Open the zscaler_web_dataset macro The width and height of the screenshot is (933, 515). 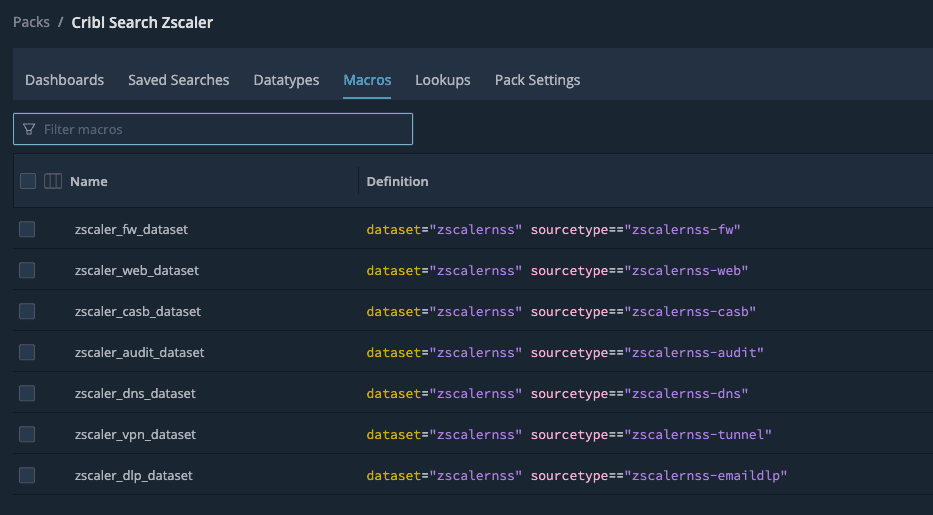(x=137, y=270)
